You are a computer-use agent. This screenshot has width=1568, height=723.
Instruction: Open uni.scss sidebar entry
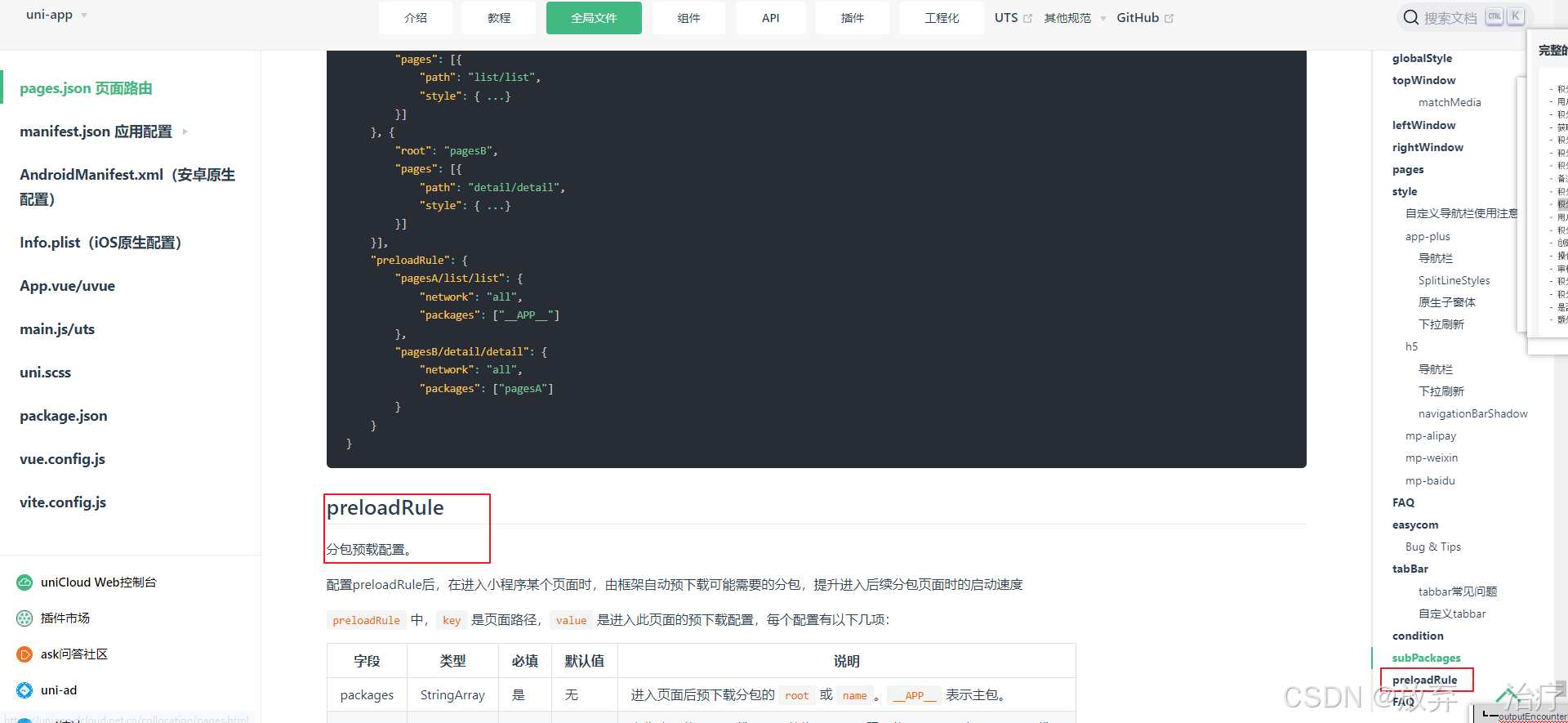[45, 373]
